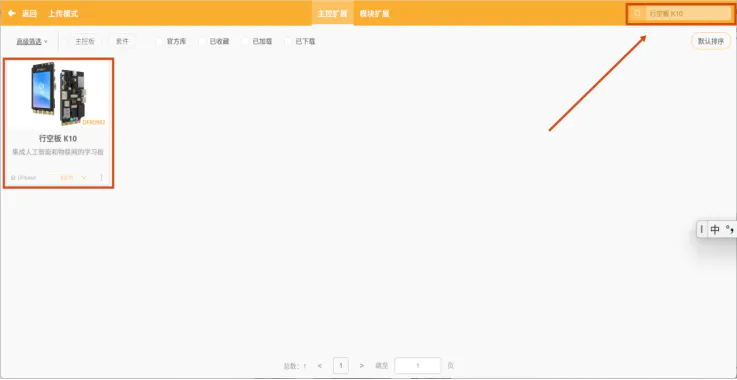Open the three-dot more menu on K10 card
The image size is (737, 380).
[x=101, y=178]
